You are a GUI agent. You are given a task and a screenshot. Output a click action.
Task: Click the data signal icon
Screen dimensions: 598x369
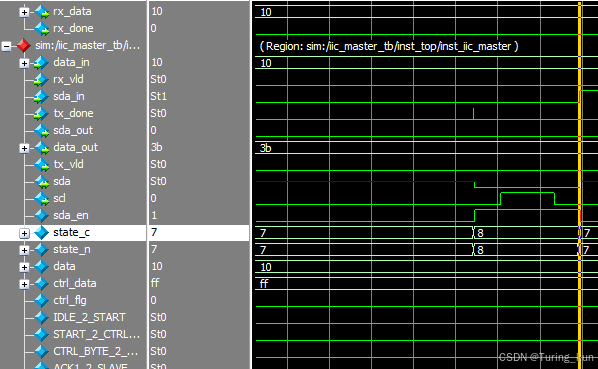coord(42,266)
